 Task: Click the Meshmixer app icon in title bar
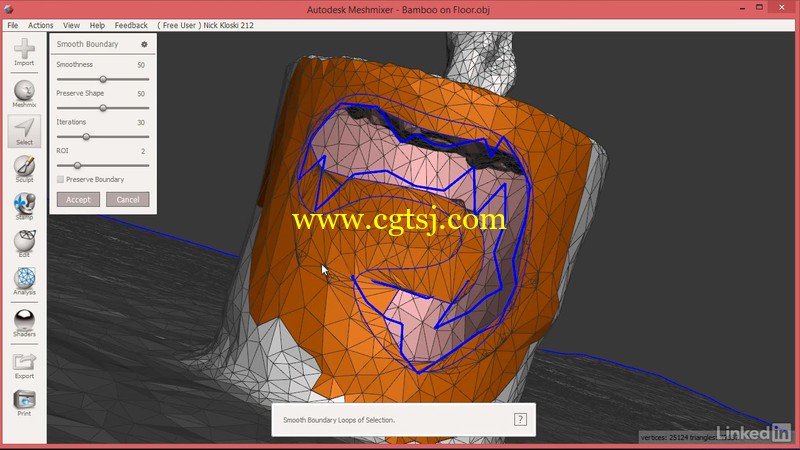point(8,9)
